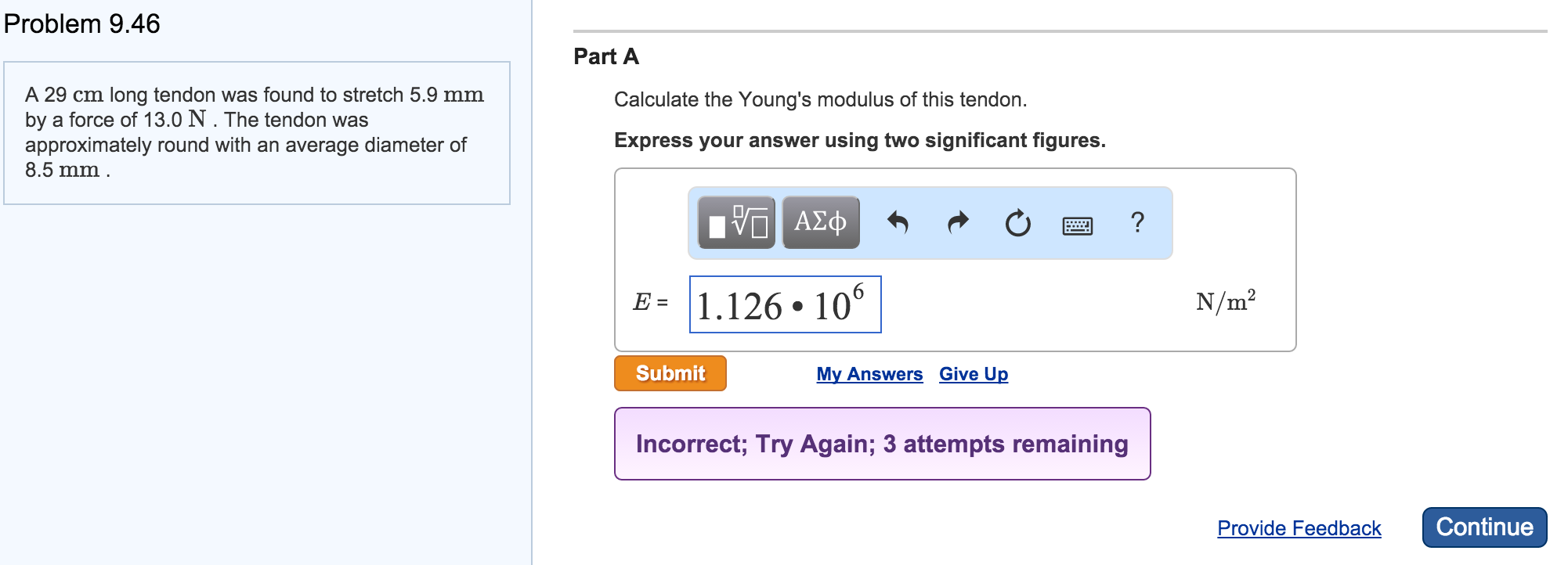This screenshot has height=565, width=1568.
Task: Show keyboard shortcuts via keyboard icon
Action: (1078, 226)
